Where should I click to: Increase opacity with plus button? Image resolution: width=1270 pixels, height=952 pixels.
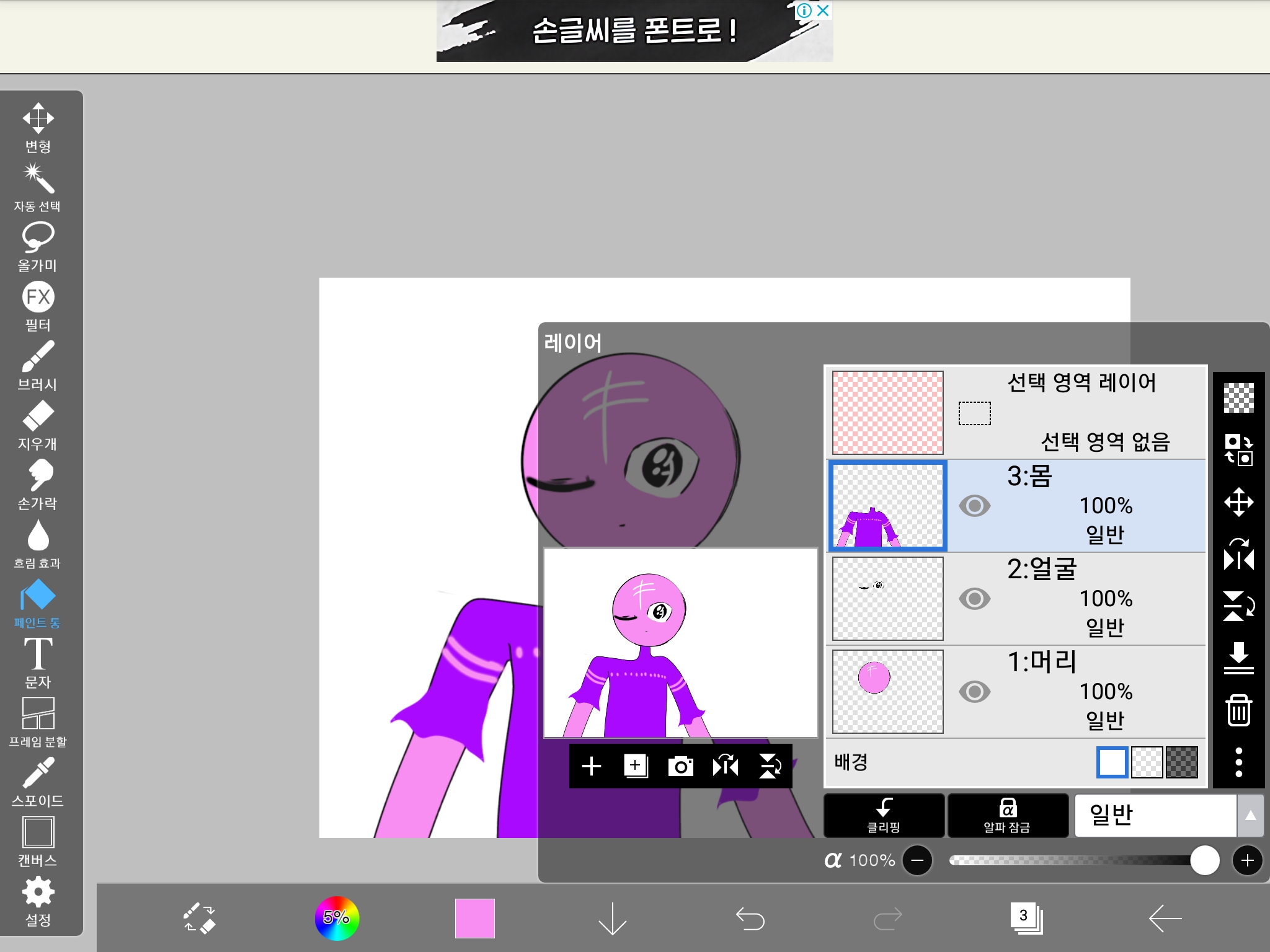(x=1248, y=860)
